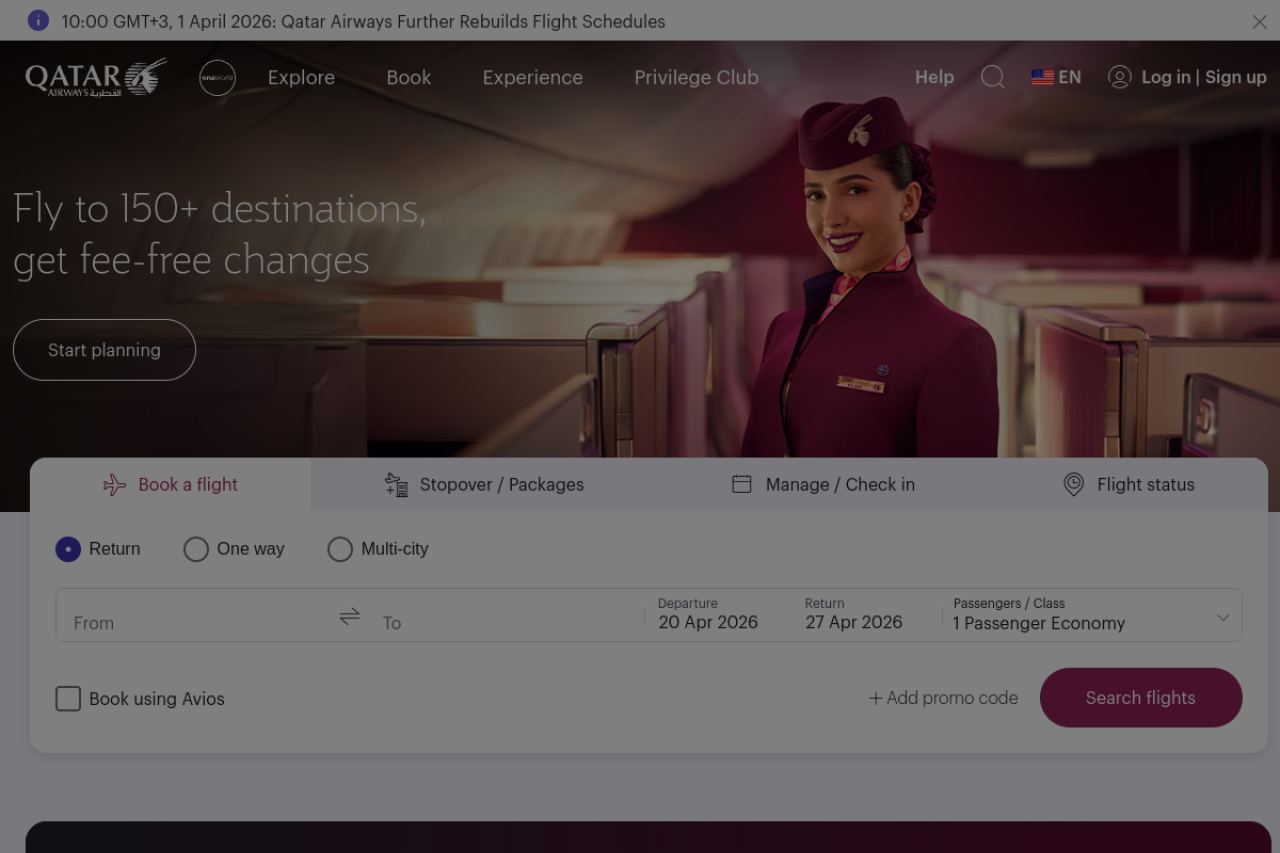The width and height of the screenshot is (1280, 853).
Task: Click the Search flights button
Action: [x=1141, y=698]
